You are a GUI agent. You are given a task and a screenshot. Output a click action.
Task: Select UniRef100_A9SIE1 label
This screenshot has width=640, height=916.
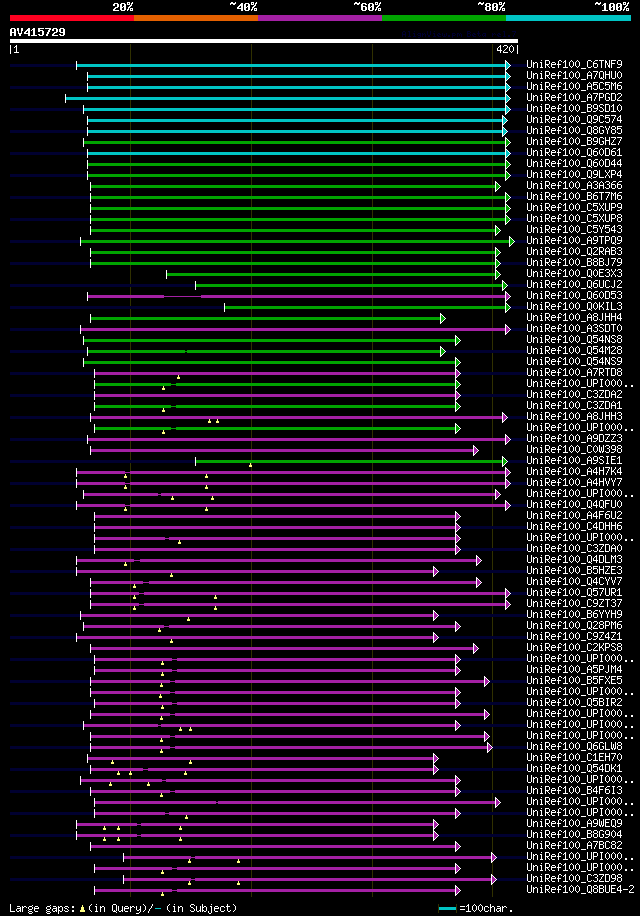[x=575, y=460]
